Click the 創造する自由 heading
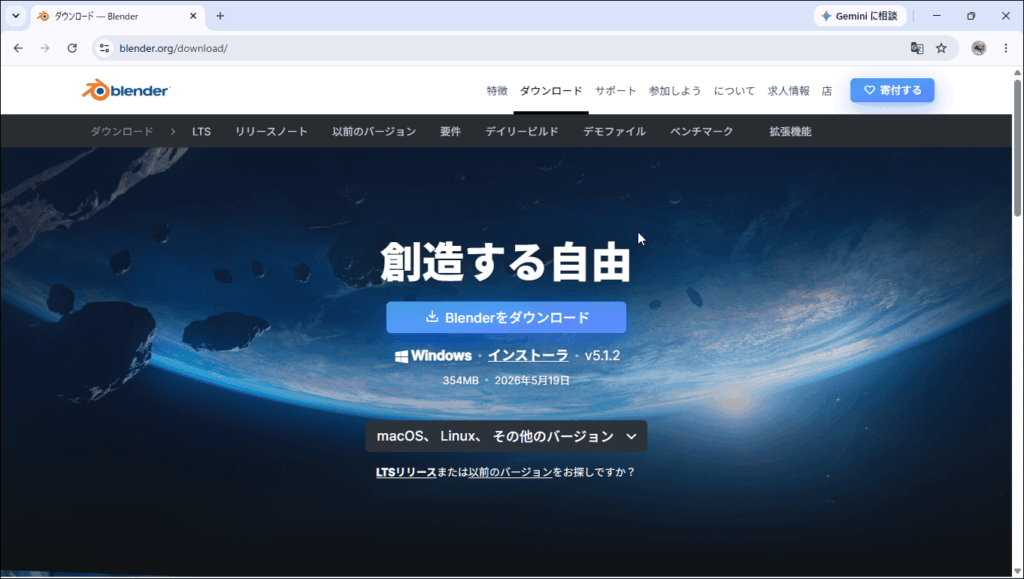This screenshot has height=579, width=1024. pyautogui.click(x=505, y=262)
